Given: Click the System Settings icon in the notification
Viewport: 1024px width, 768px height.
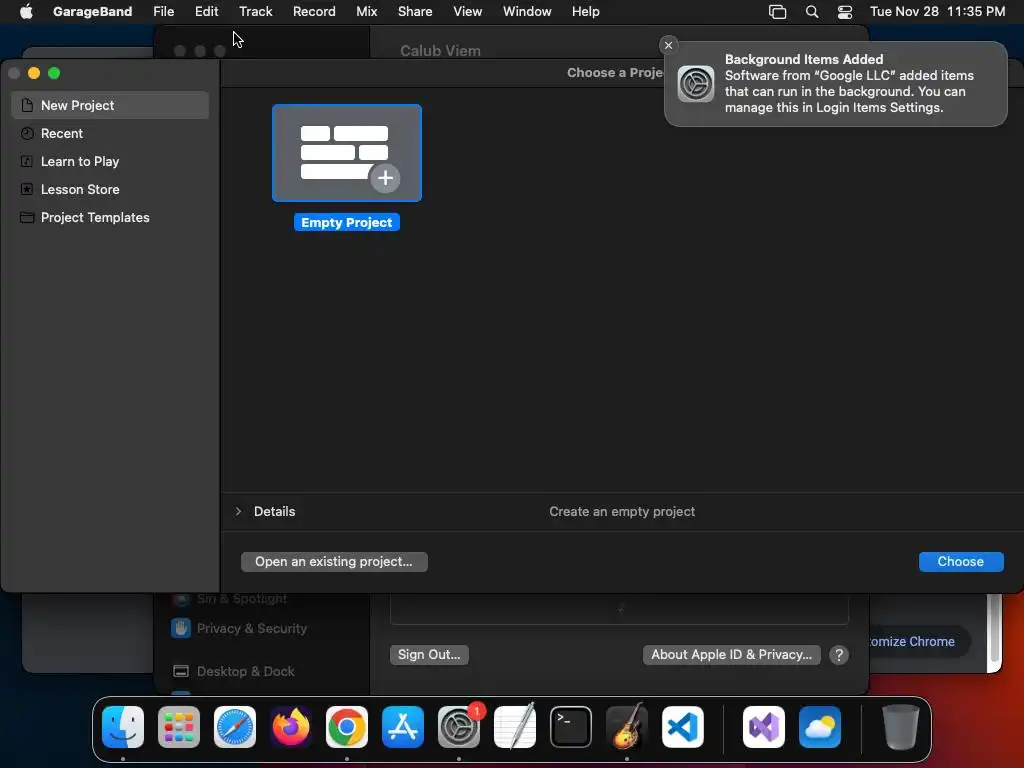Looking at the screenshot, I should pyautogui.click(x=696, y=84).
